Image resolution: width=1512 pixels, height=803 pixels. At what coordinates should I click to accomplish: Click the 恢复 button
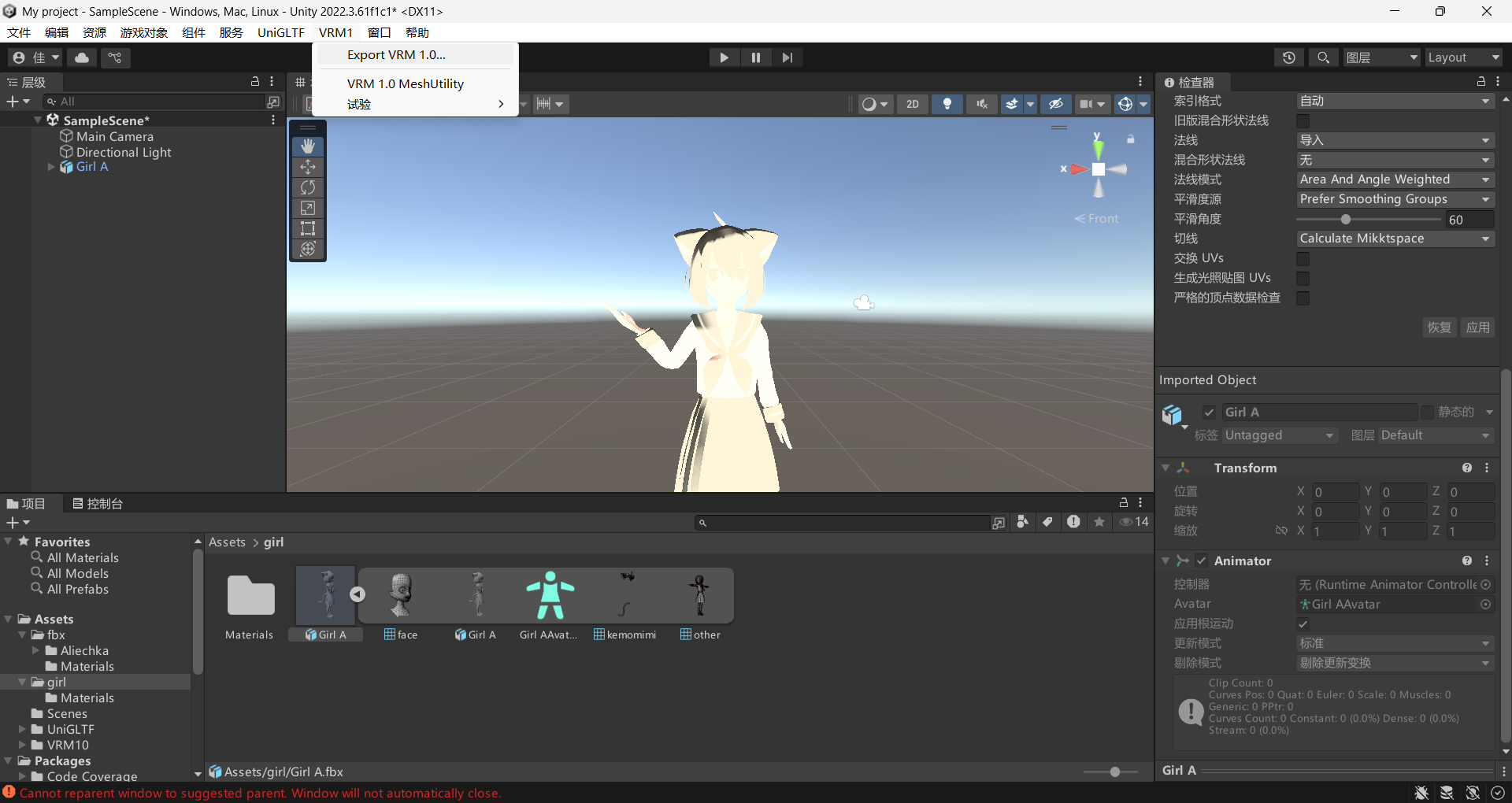click(x=1440, y=327)
